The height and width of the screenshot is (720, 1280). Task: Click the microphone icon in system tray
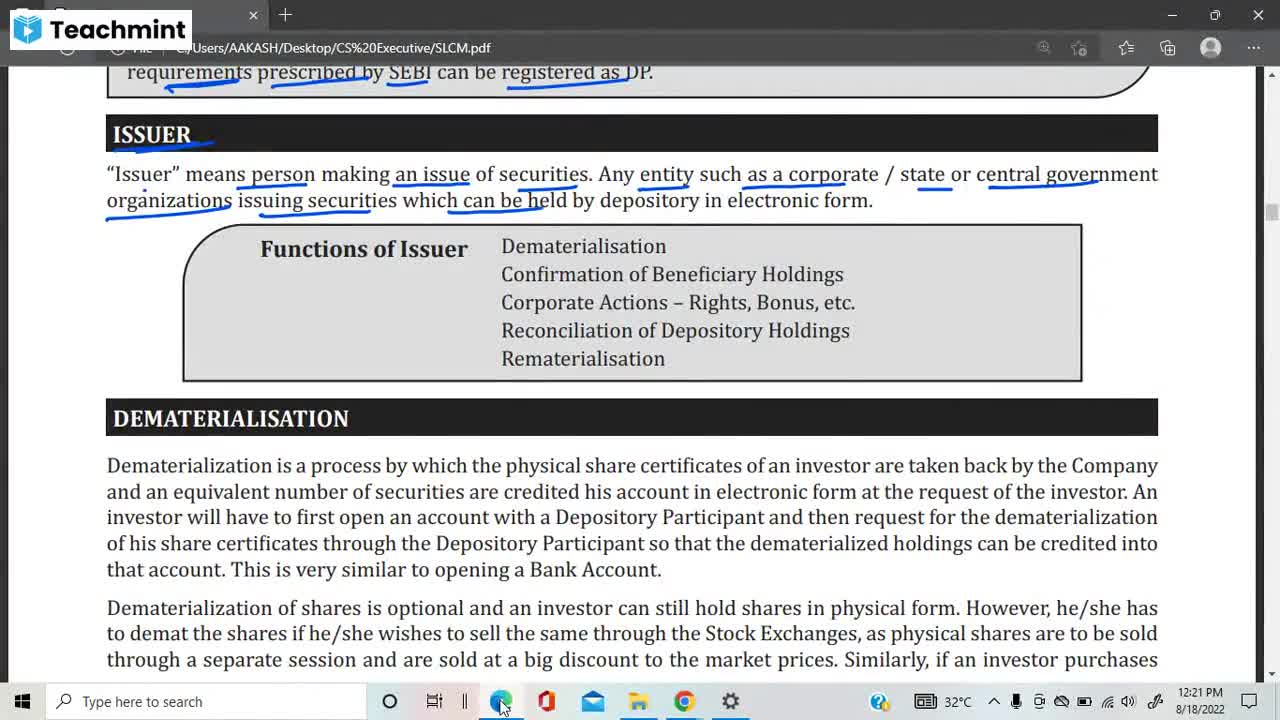coord(1016,701)
